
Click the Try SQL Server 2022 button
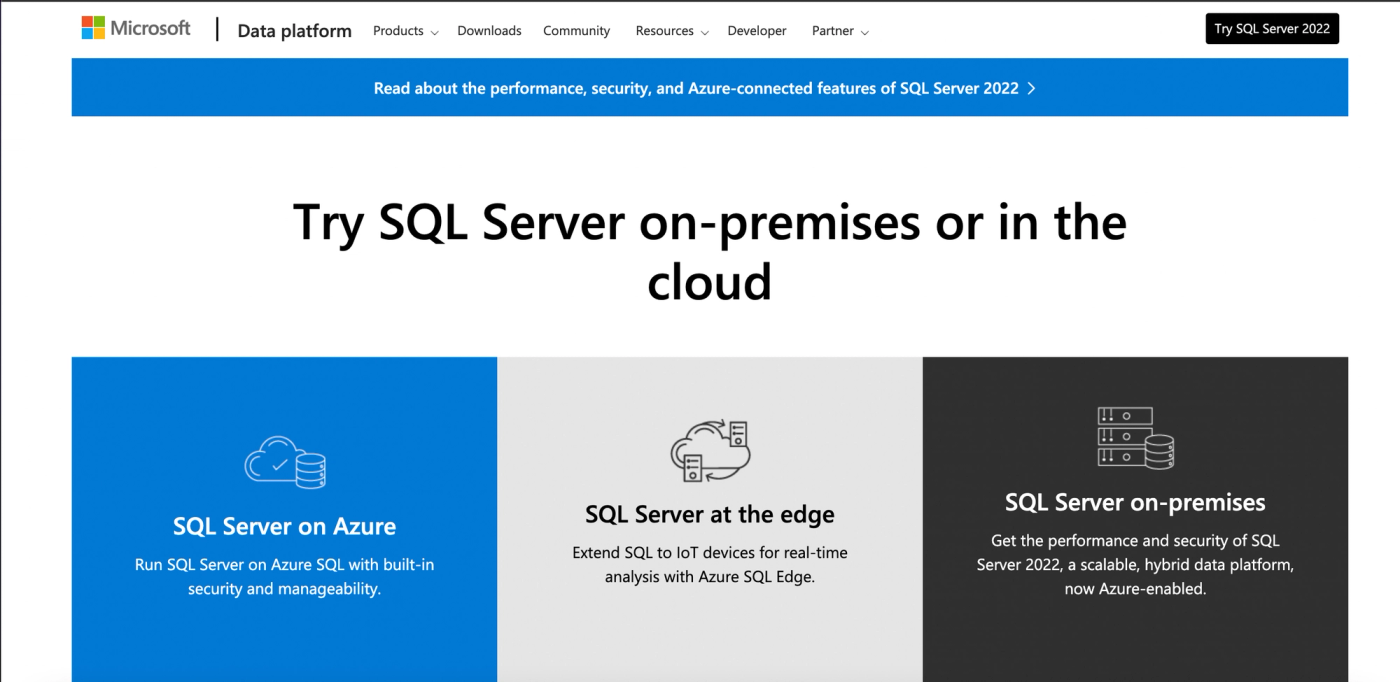click(1272, 29)
